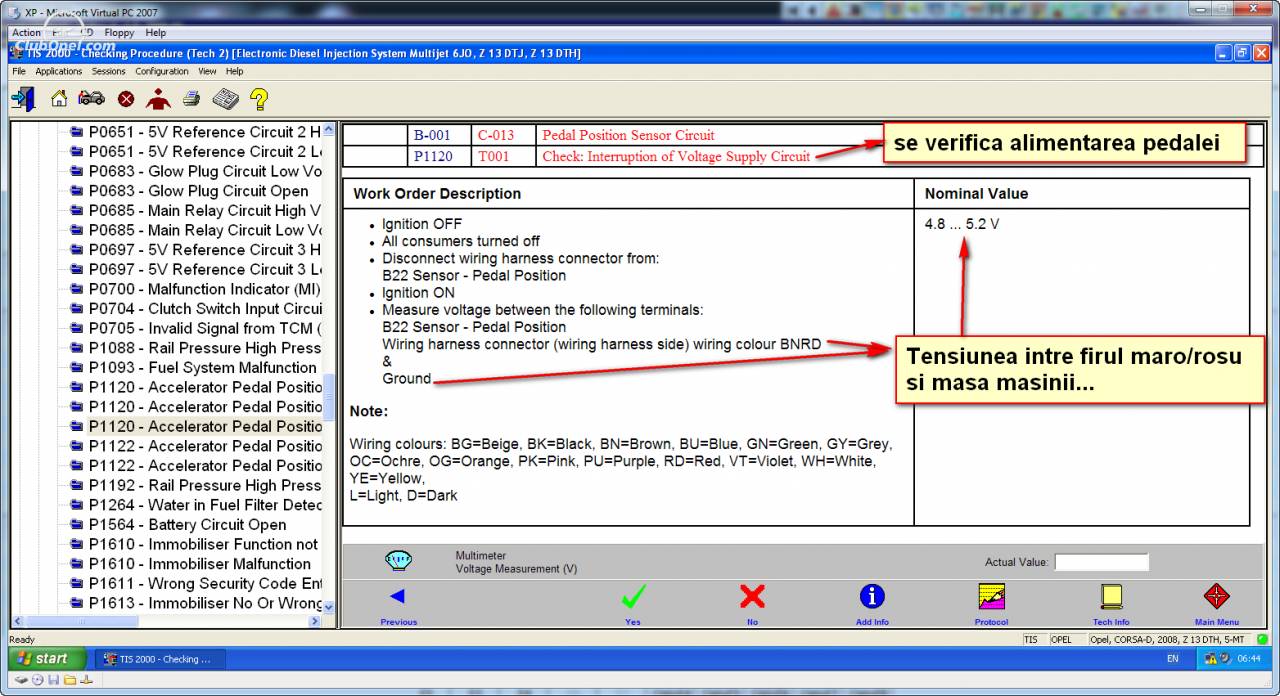Click the P1120 link in header table
Screen dimensions: 1280x696
tap(432, 156)
